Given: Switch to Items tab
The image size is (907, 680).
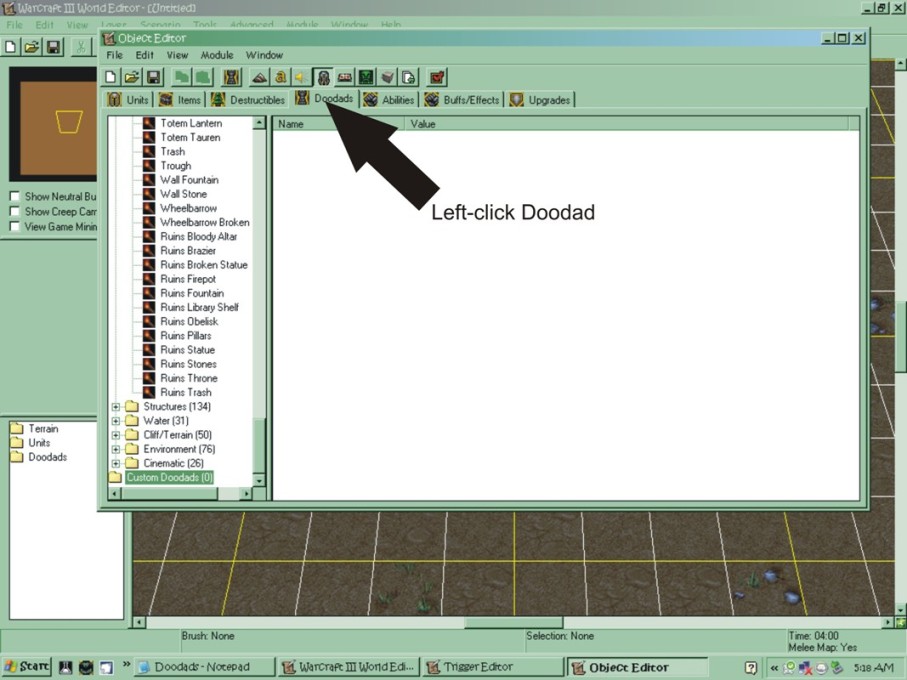Looking at the screenshot, I should (180, 99).
